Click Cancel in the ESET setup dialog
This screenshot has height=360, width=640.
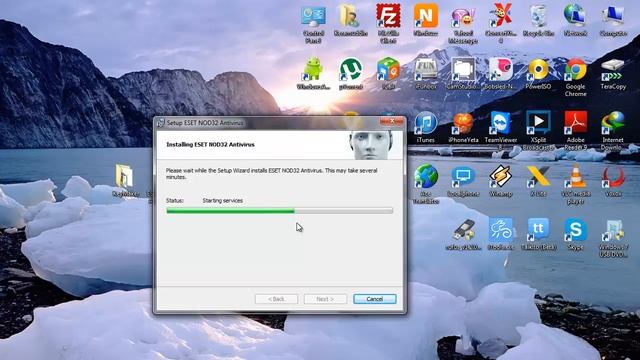click(x=374, y=299)
